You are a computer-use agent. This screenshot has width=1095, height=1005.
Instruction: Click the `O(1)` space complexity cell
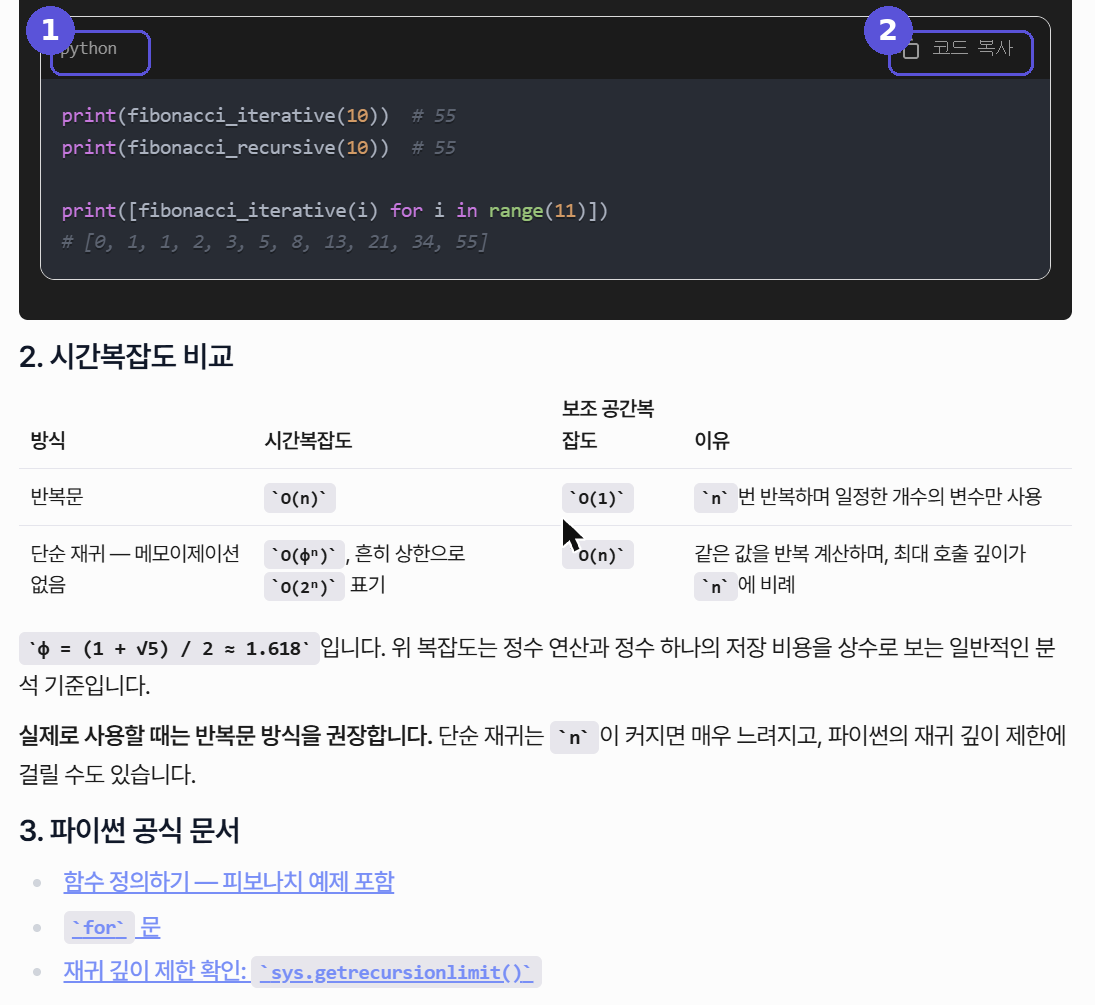598,498
